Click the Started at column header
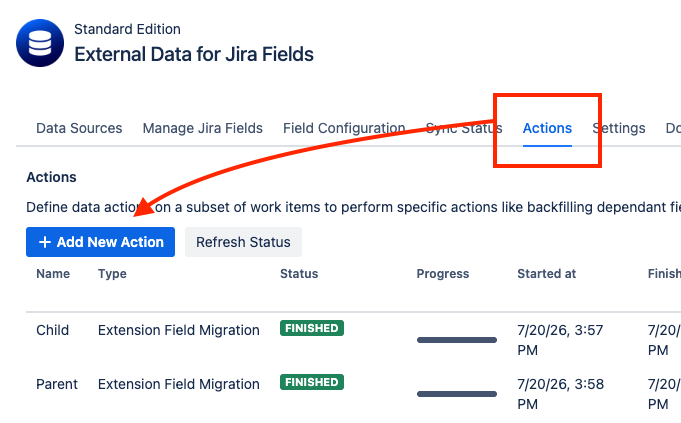Image resolution: width=681 pixels, height=423 pixels. [546, 274]
